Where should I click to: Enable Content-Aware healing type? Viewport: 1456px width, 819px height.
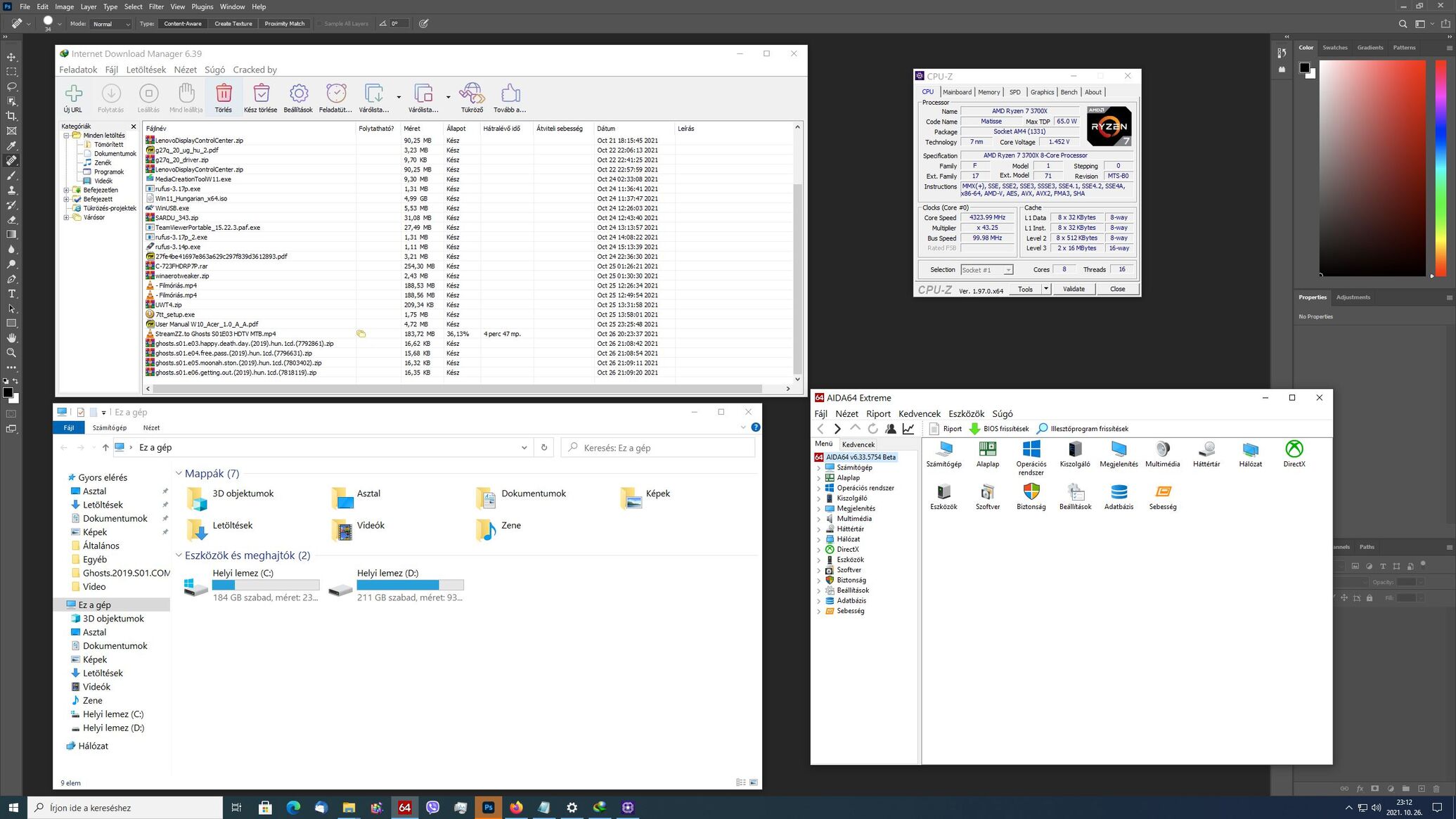[x=182, y=24]
